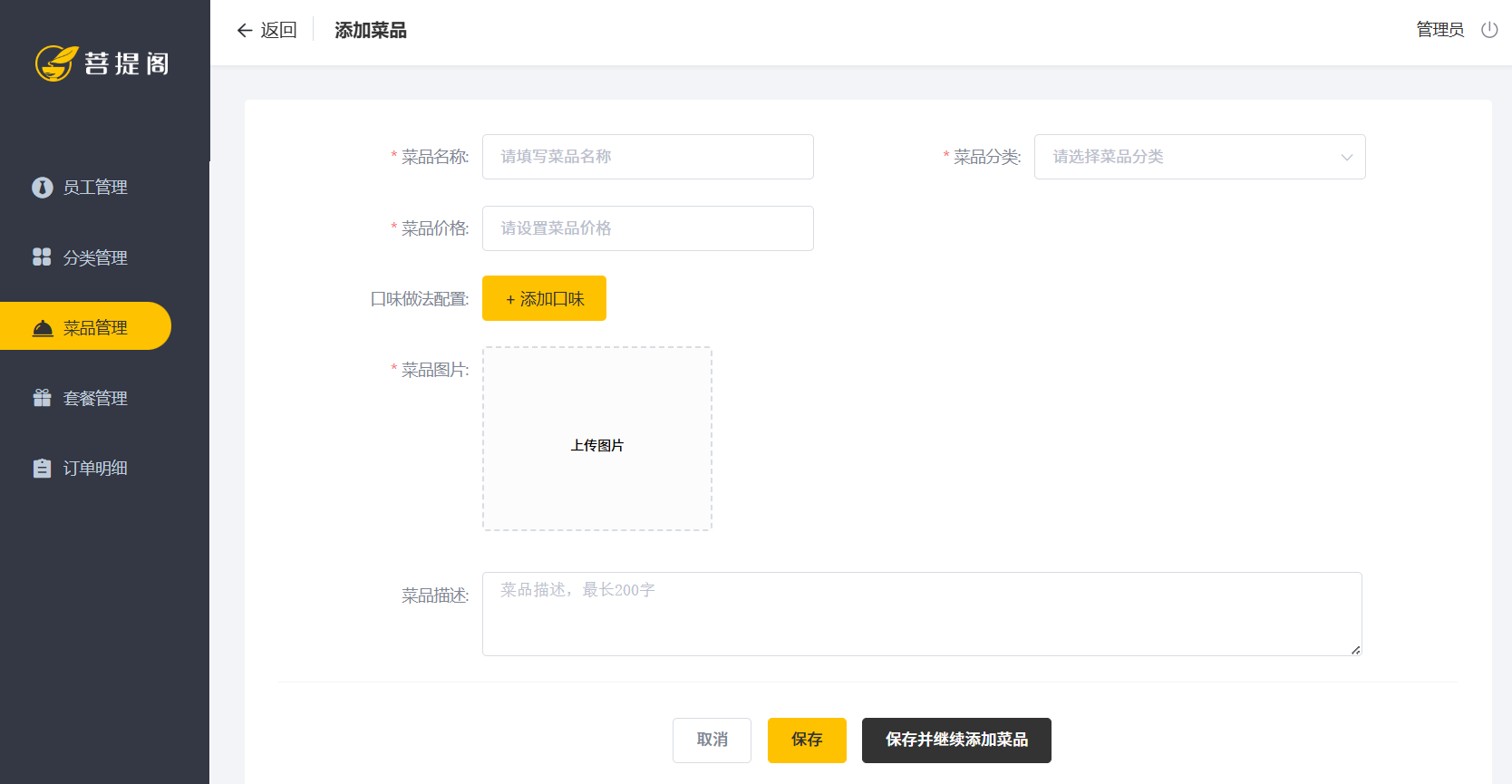This screenshot has width=1512, height=784.
Task: Click the 分类管理 grid icon
Action: coord(43,257)
